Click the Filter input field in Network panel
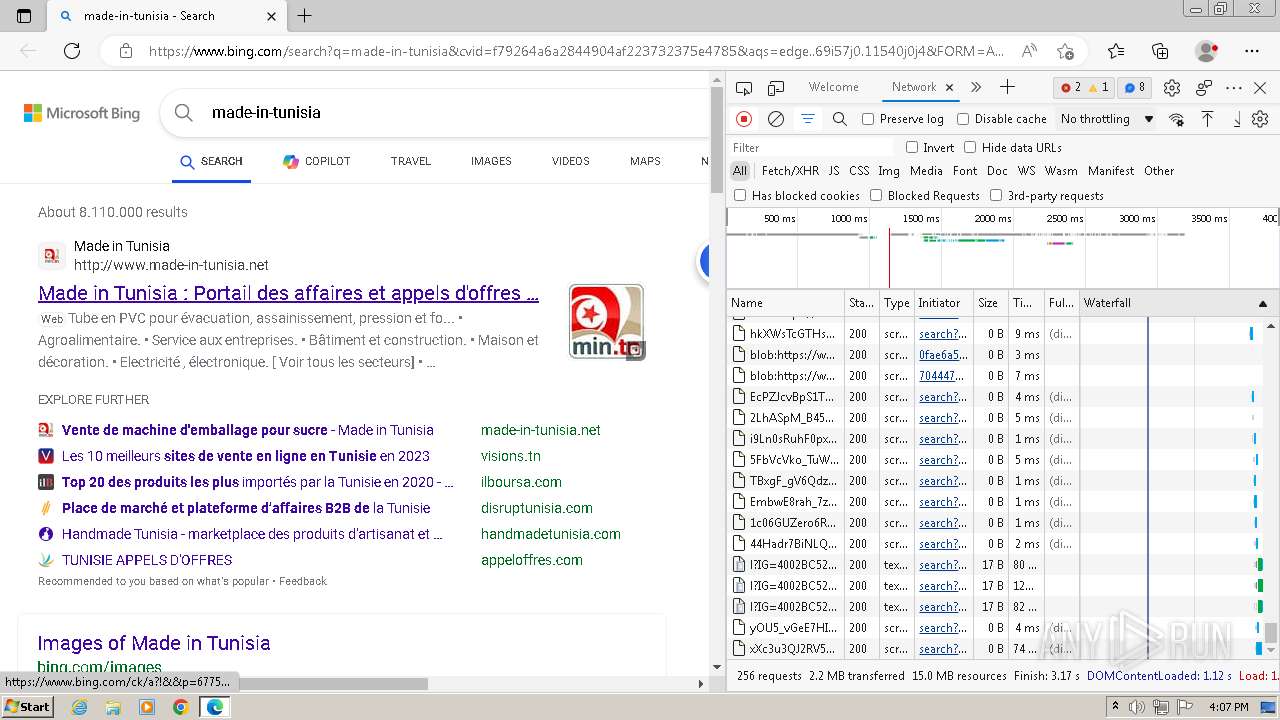 [x=811, y=147]
